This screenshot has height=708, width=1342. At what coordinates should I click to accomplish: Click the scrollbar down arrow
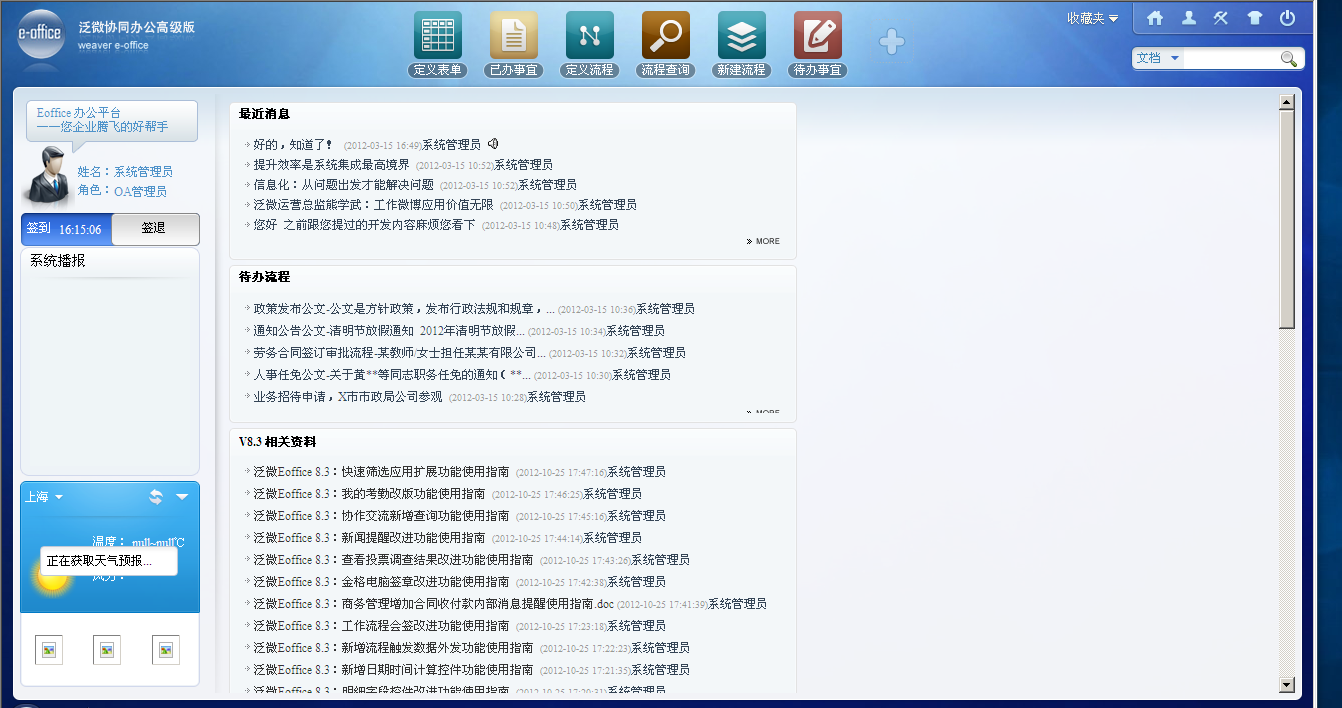click(1287, 685)
